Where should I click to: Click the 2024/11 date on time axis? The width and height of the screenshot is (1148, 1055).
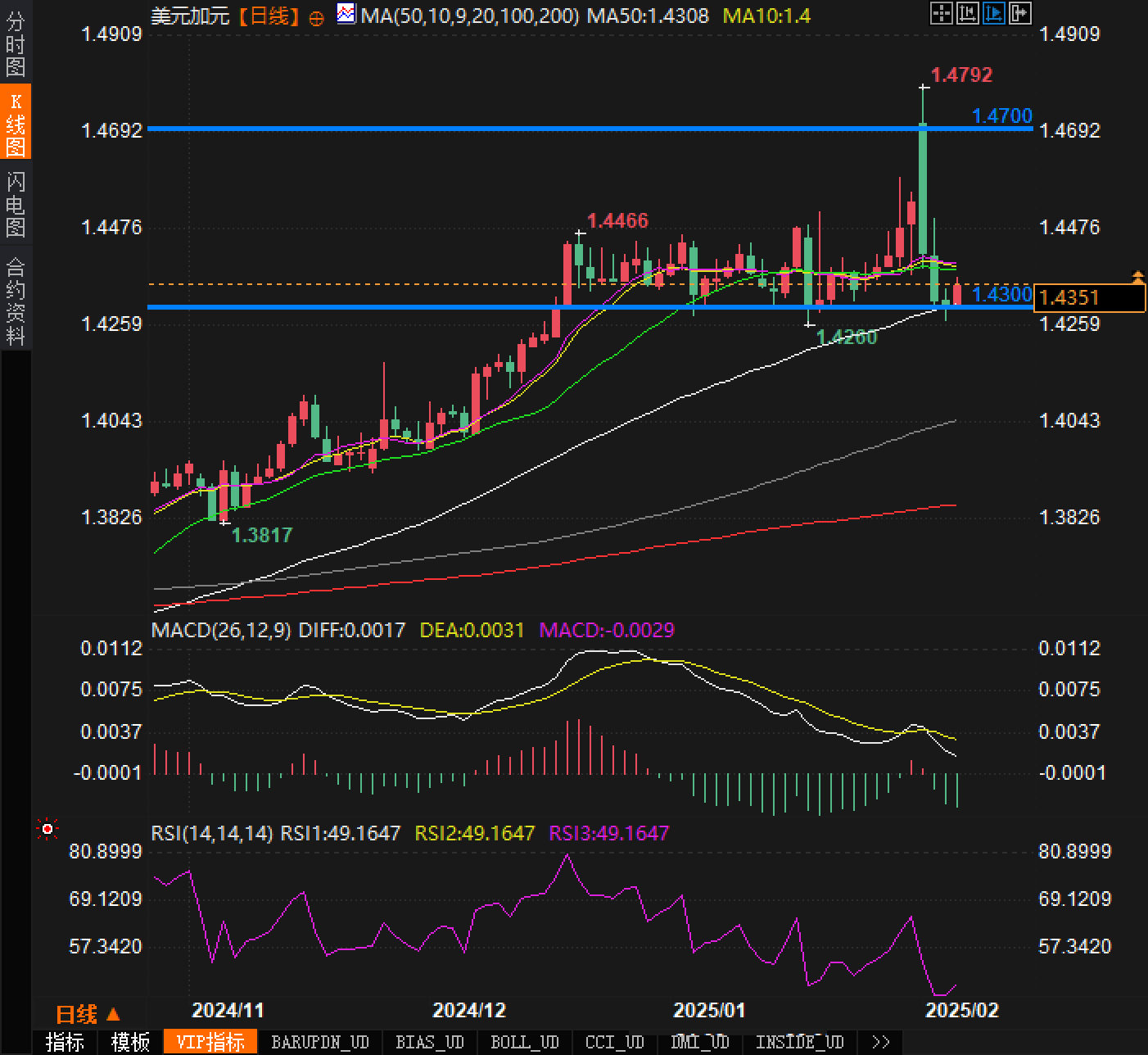pos(228,1009)
